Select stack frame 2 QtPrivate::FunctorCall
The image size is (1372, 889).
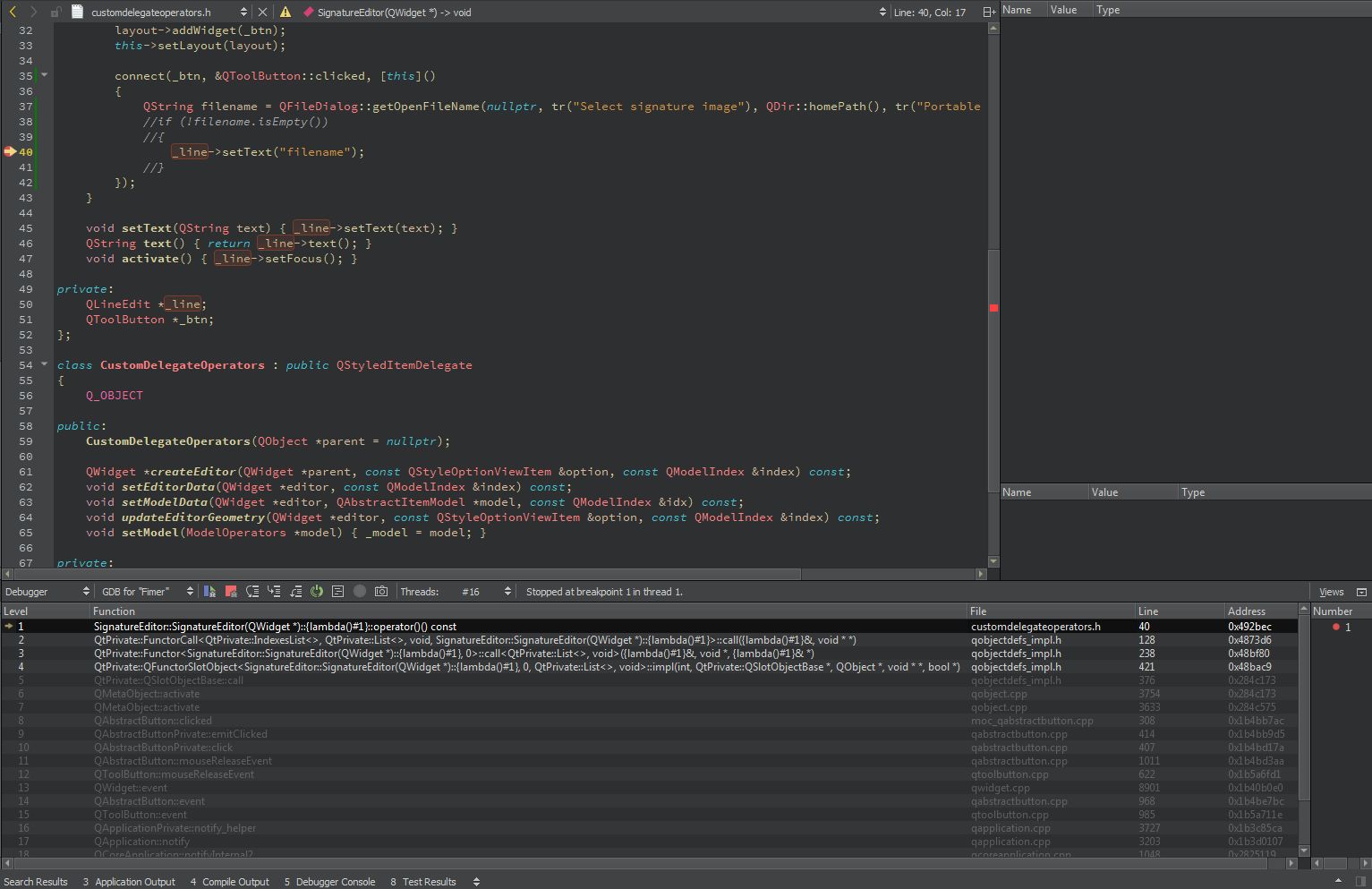click(x=649, y=640)
